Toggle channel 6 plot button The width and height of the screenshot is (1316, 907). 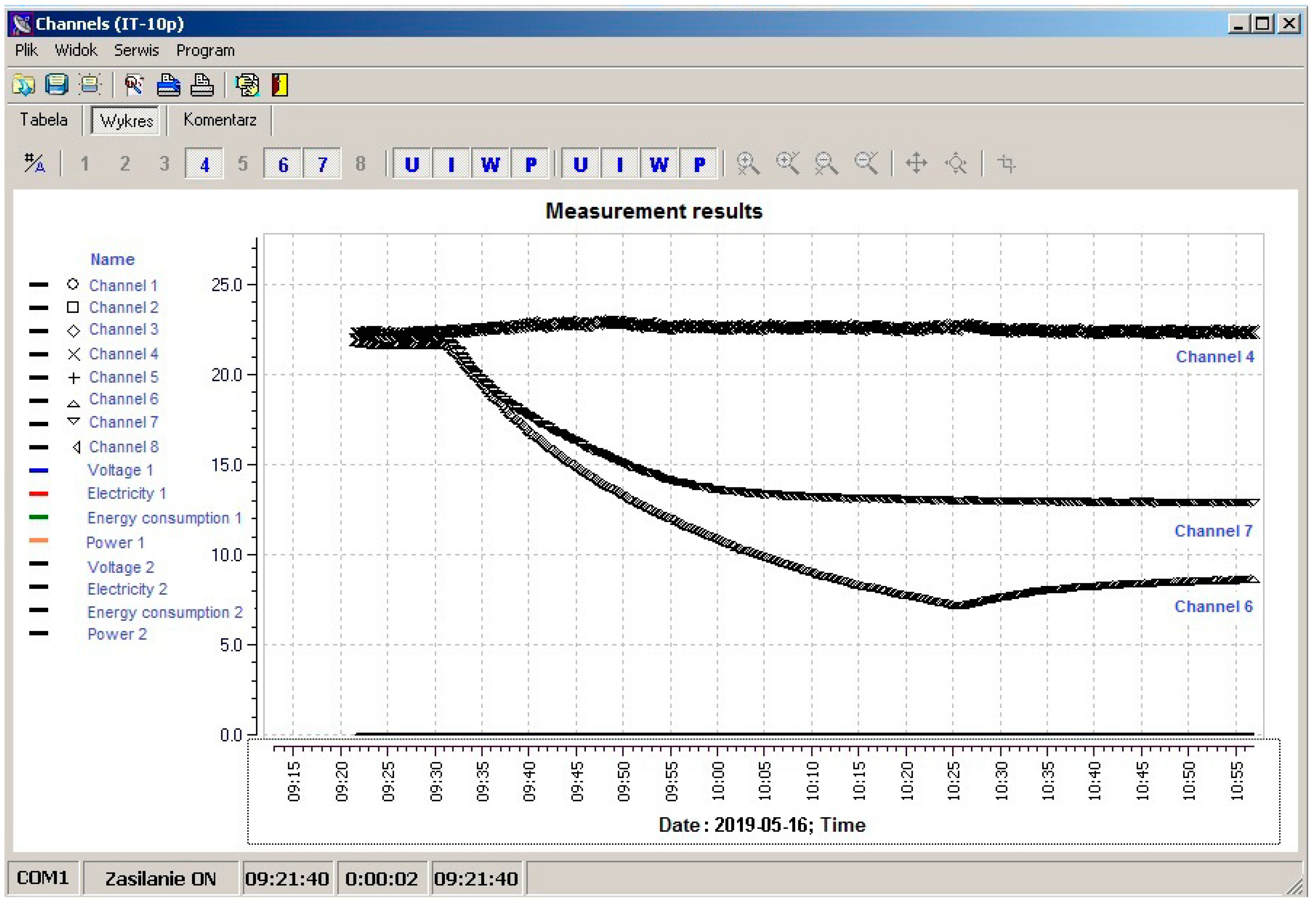[x=283, y=164]
